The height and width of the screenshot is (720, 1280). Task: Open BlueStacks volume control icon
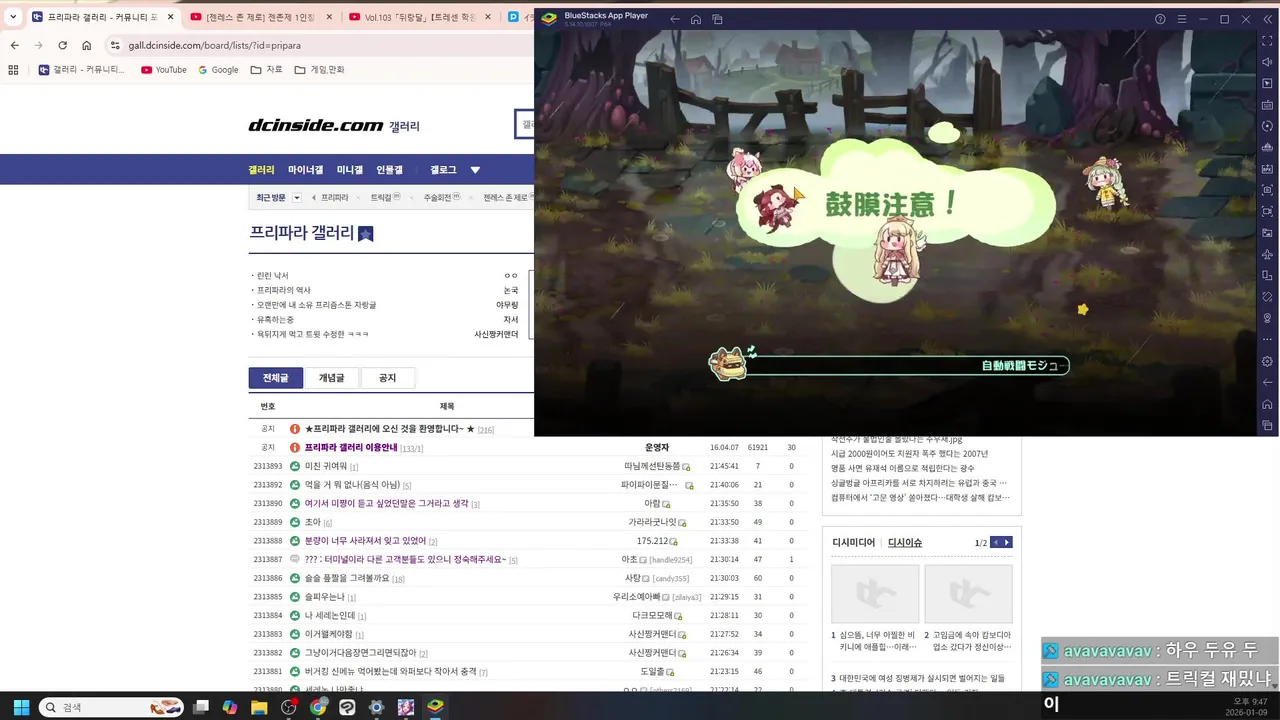[x=1267, y=62]
